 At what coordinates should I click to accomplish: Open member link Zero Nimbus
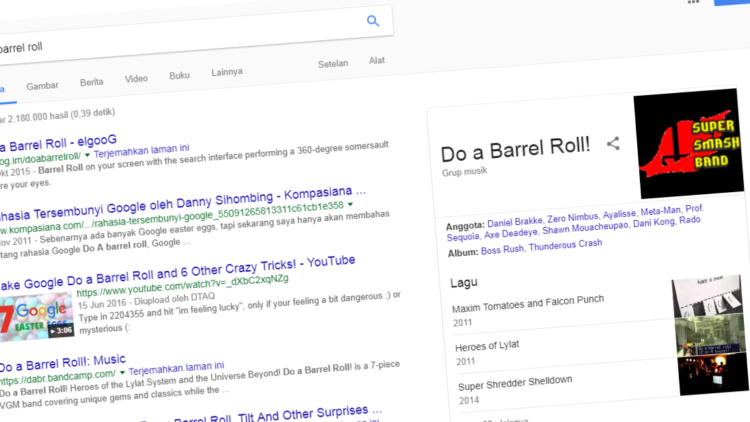click(x=573, y=218)
